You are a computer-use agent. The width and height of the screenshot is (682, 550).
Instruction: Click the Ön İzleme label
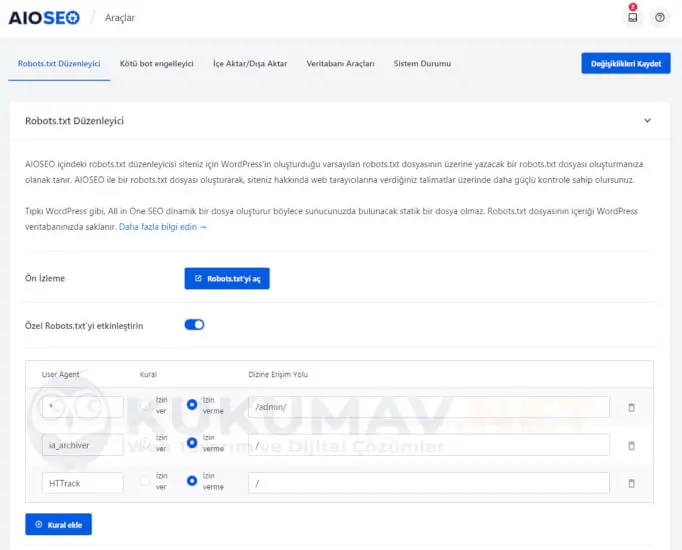click(45, 278)
